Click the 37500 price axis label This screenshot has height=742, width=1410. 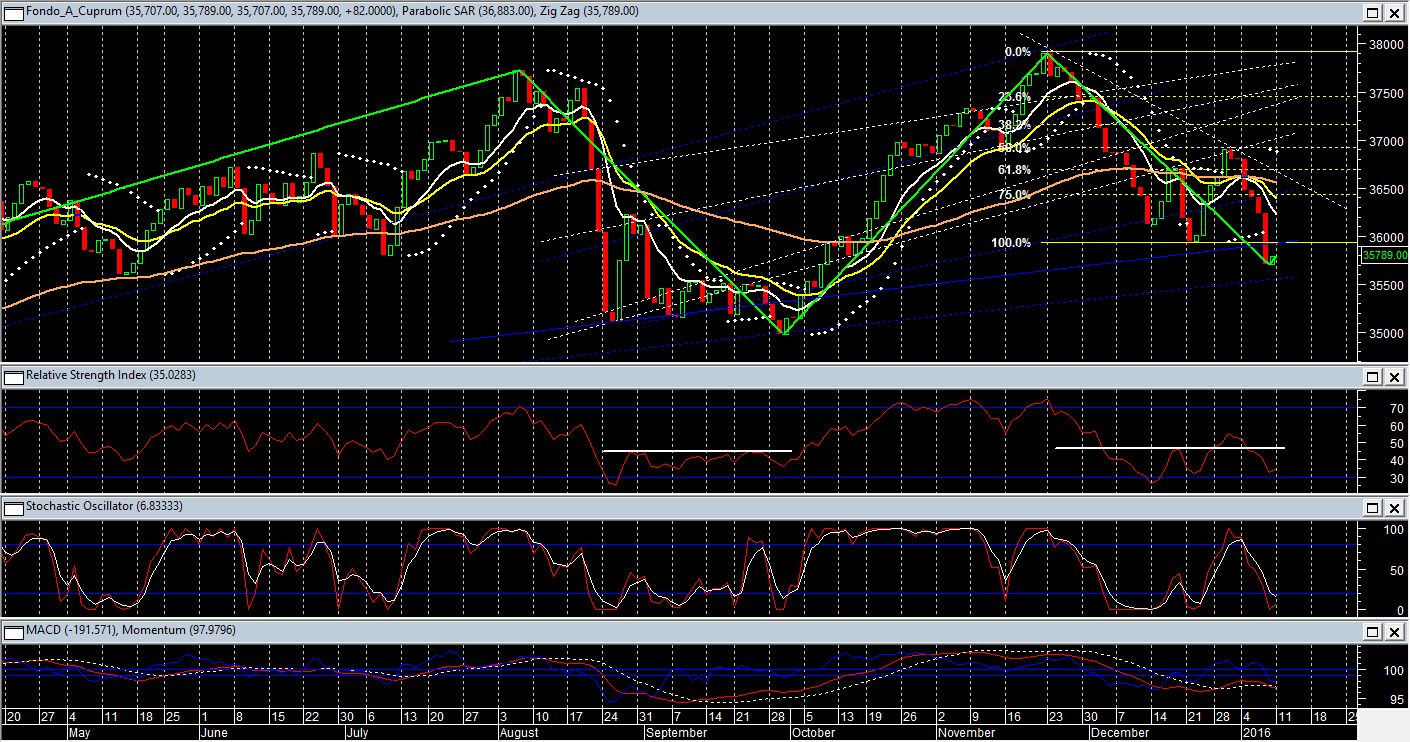[1386, 93]
